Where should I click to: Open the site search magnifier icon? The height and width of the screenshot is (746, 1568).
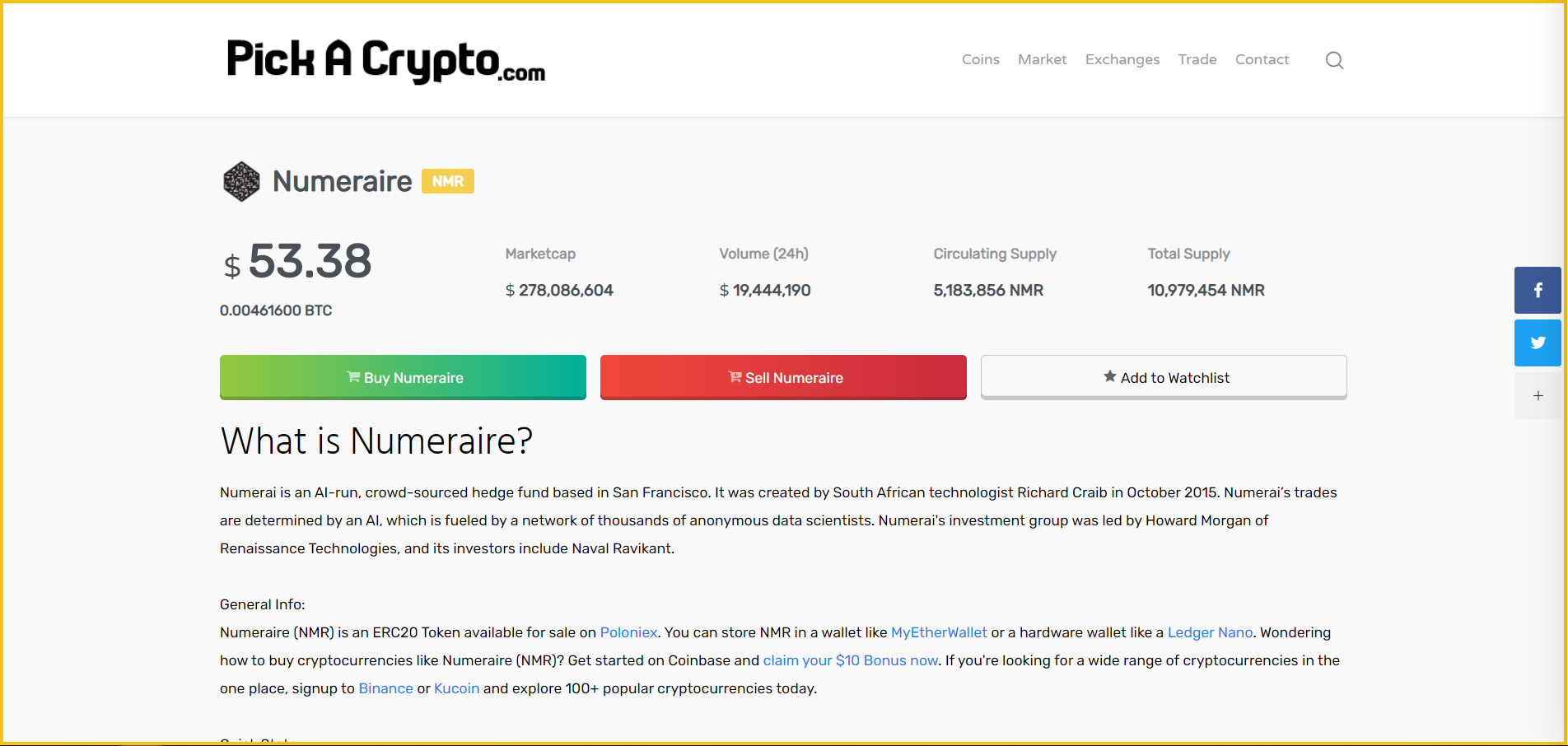pos(1334,60)
